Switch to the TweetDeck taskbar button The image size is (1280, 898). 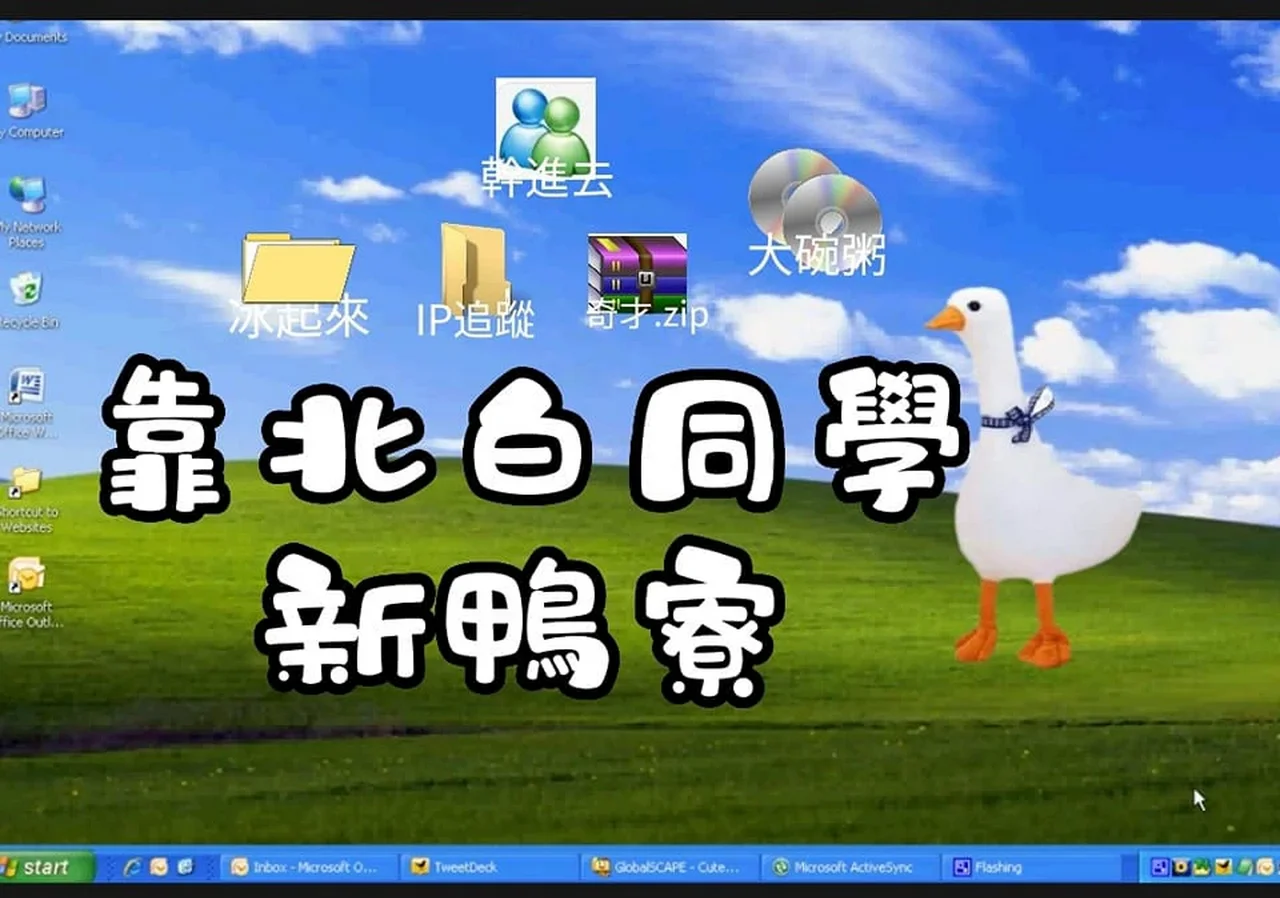tap(489, 867)
